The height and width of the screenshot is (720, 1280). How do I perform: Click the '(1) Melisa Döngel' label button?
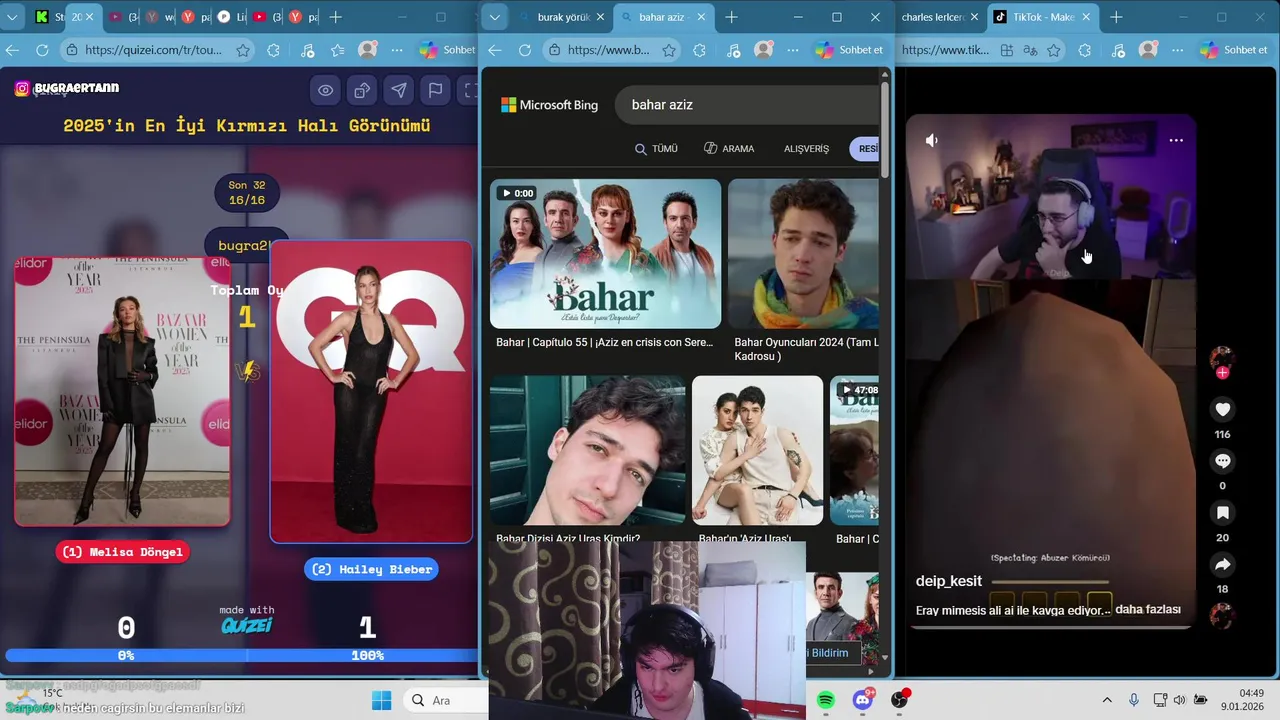123,552
